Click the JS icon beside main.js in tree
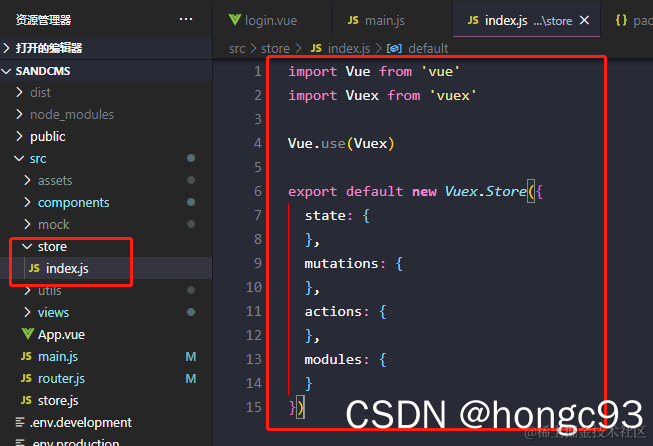653x446 pixels. (x=26, y=356)
